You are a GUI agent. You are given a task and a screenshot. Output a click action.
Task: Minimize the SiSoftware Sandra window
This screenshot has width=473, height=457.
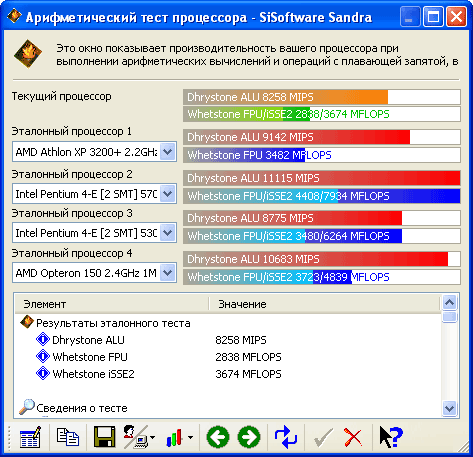(x=410, y=17)
